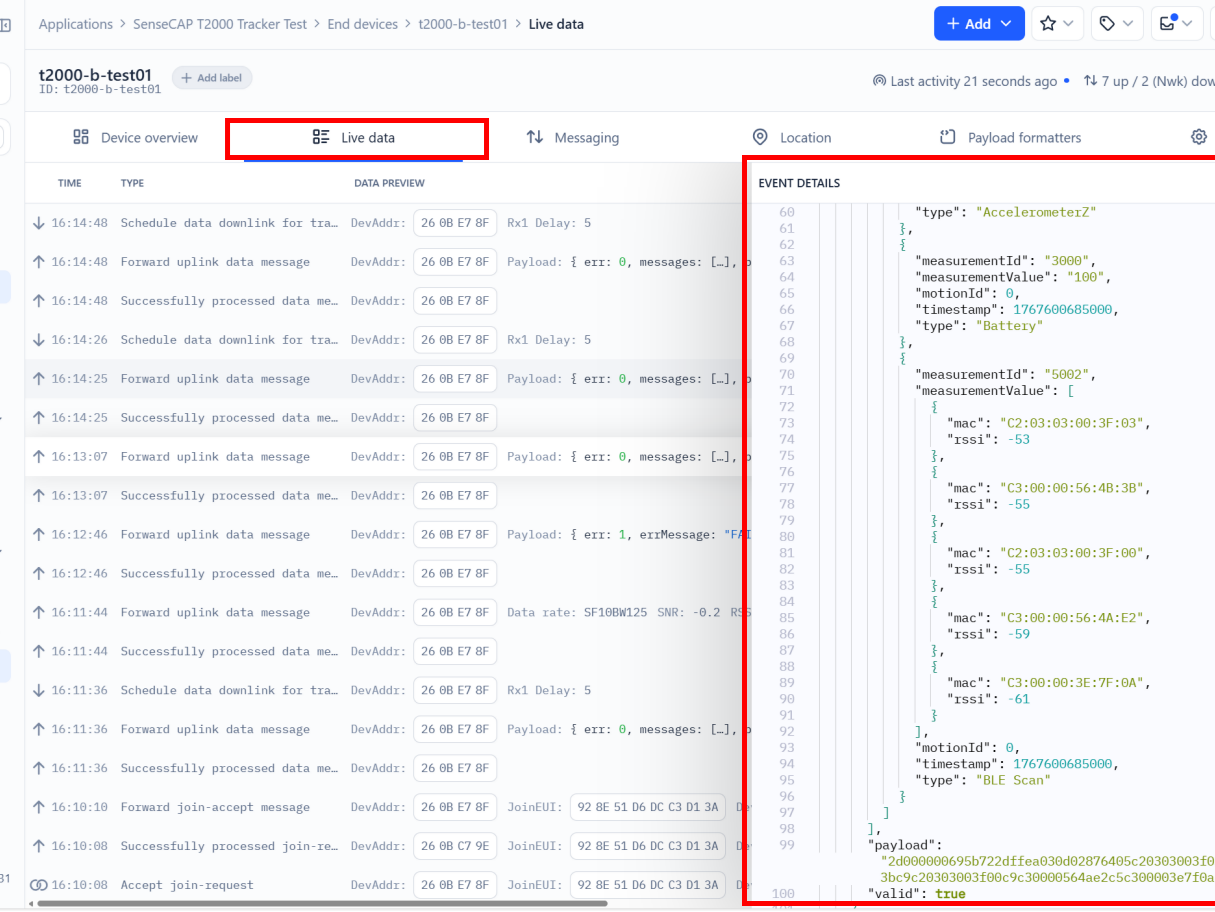Click the TIME column header
The width and height of the screenshot is (1215, 912).
point(70,183)
